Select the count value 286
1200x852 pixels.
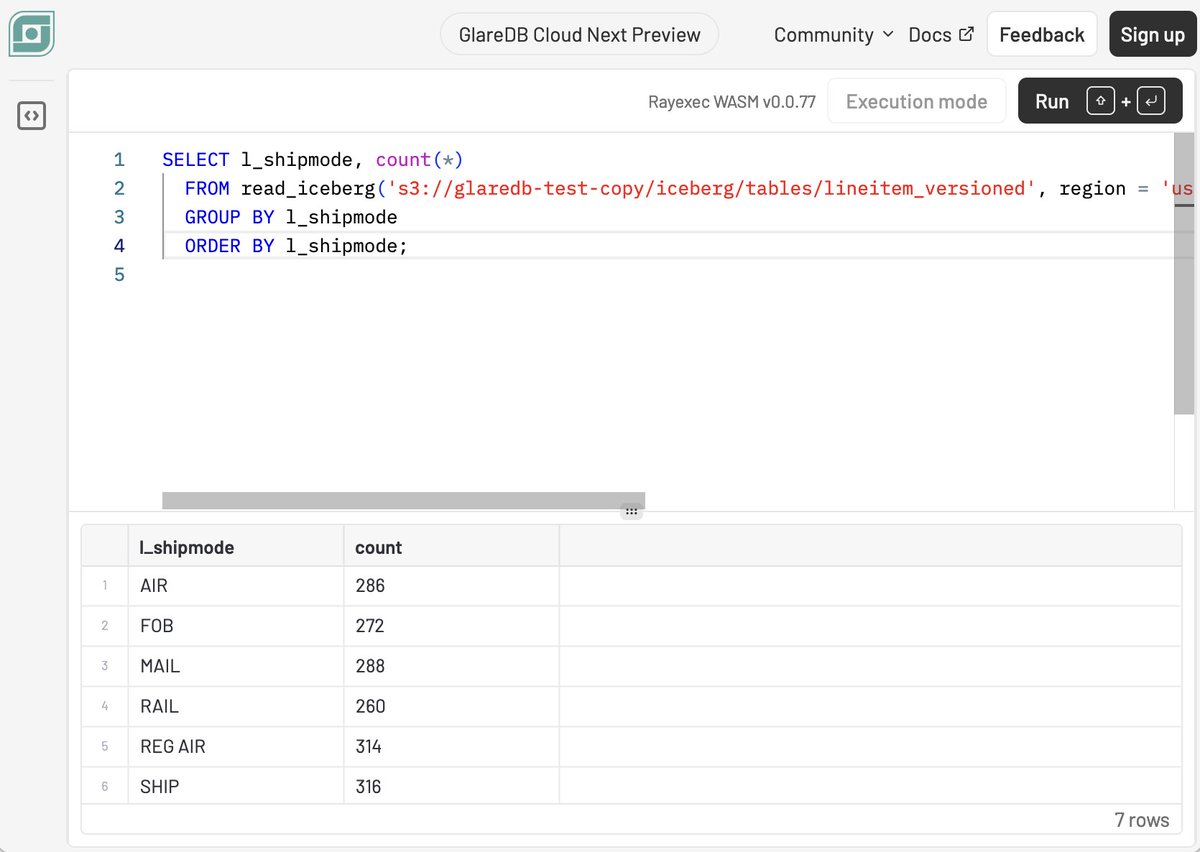(451, 586)
